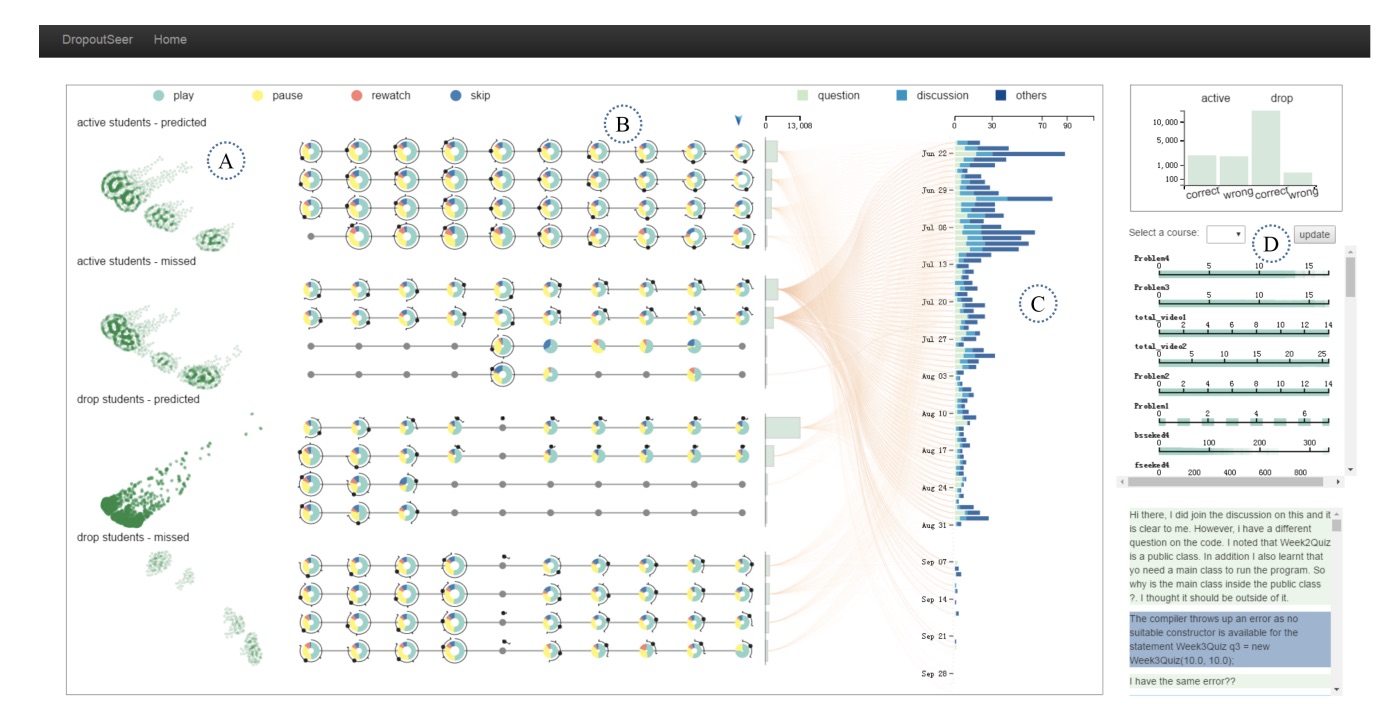Click the active correct bar in chart
The height and width of the screenshot is (716, 1390).
[x=1202, y=170]
